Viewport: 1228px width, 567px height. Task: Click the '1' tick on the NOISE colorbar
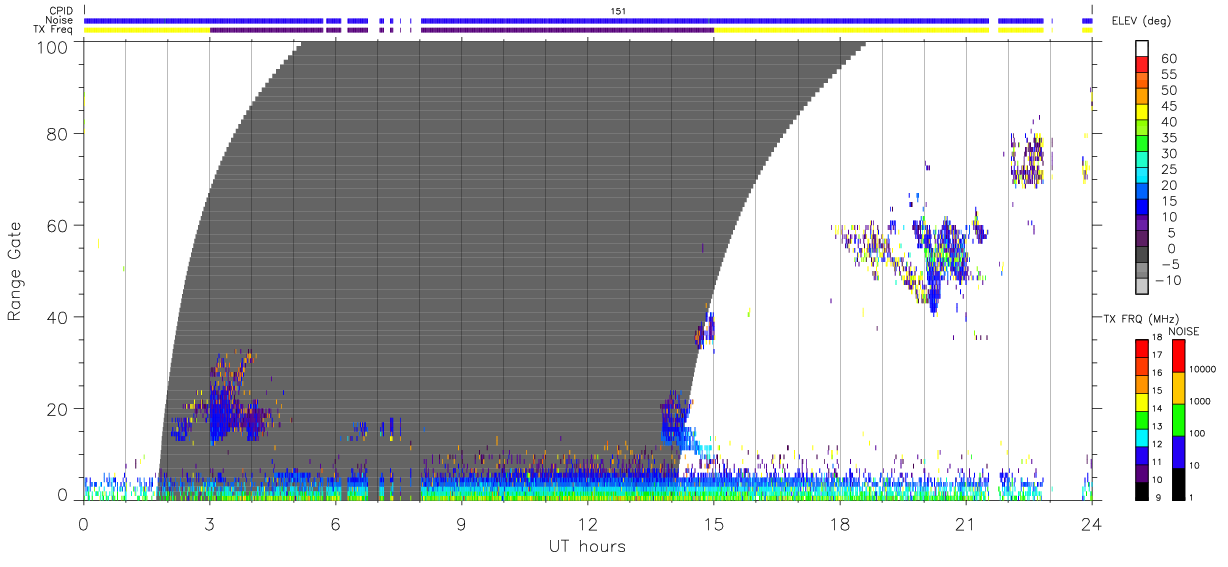[x=1193, y=497]
